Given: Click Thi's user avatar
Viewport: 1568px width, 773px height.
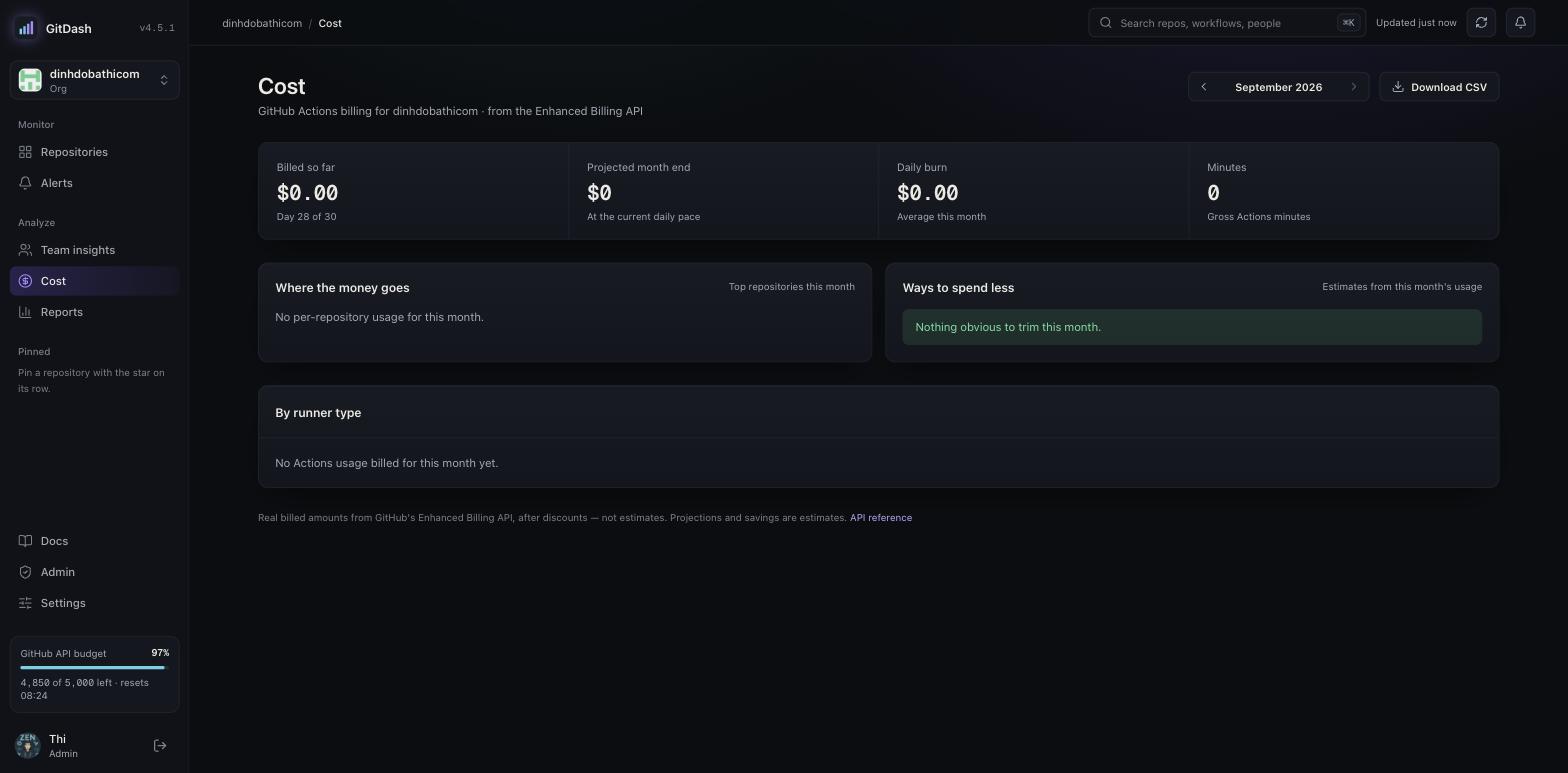Looking at the screenshot, I should [28, 745].
